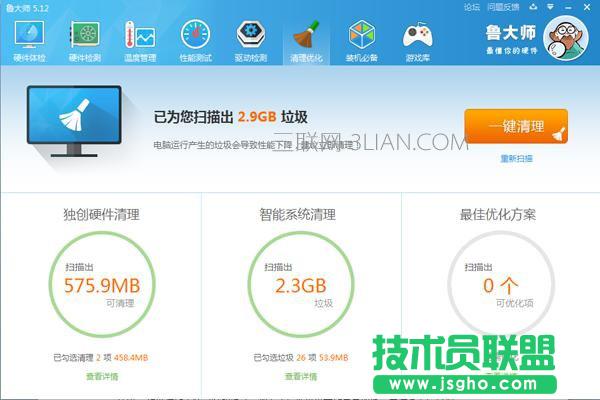Click the 最佳优化方案 panel heading
Screen dimensions: 600x400
(x=500, y=214)
